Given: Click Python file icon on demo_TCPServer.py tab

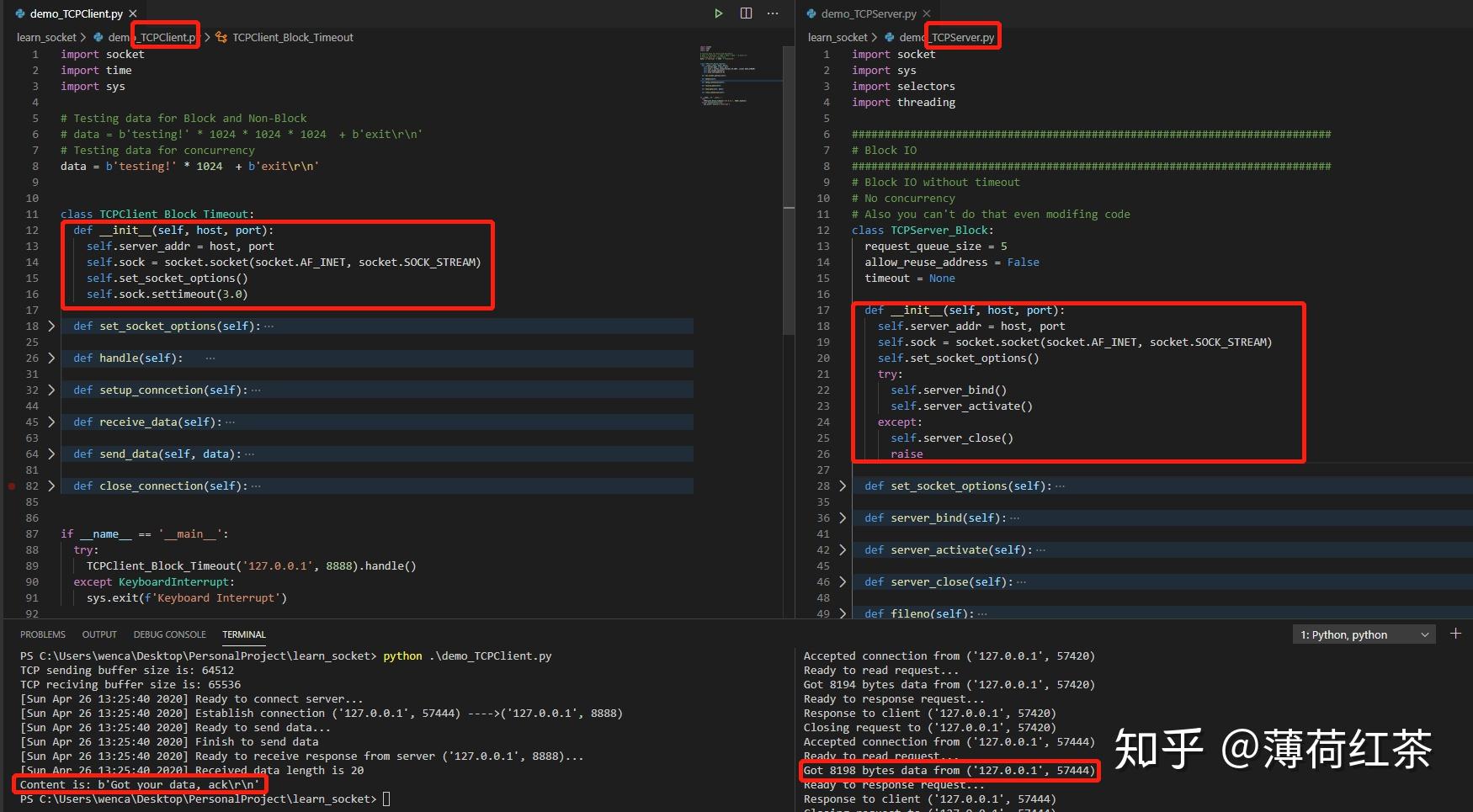Looking at the screenshot, I should coord(812,13).
